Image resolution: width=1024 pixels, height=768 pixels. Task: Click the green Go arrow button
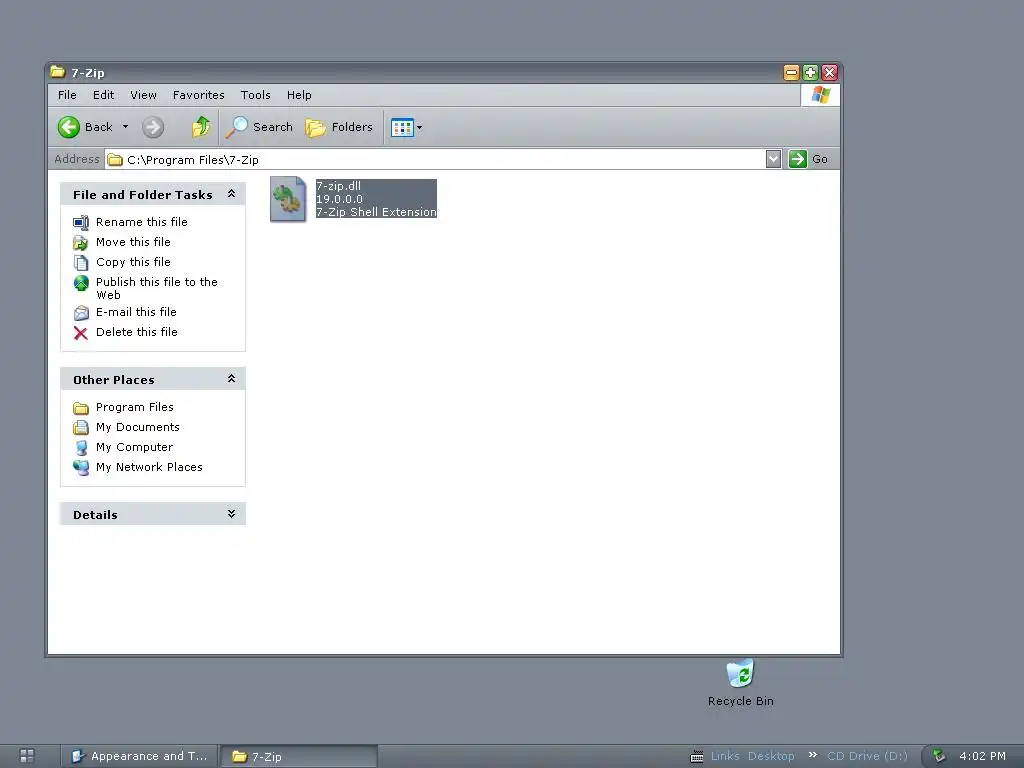pos(797,159)
